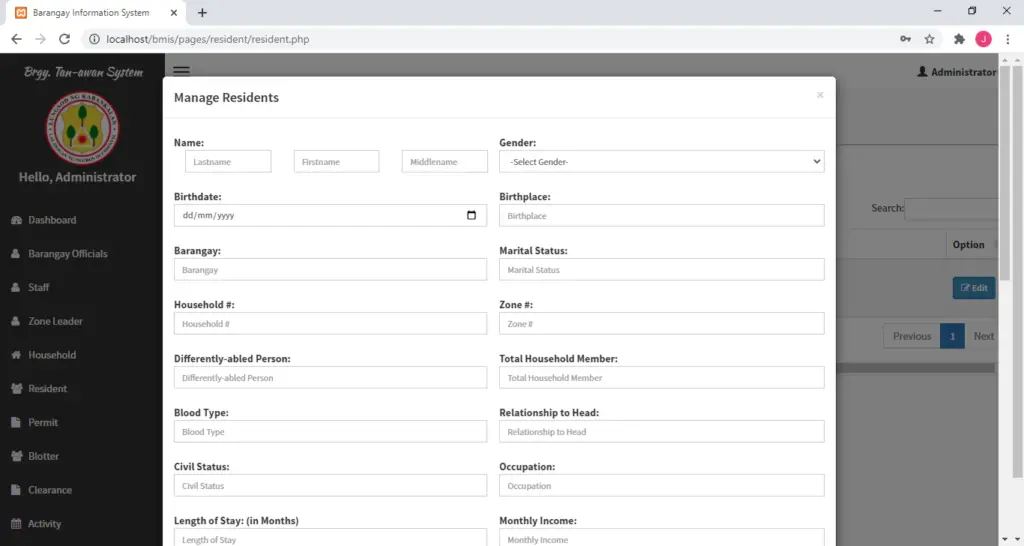Open the Select Gender dropdown
The height and width of the screenshot is (546, 1024).
click(662, 161)
